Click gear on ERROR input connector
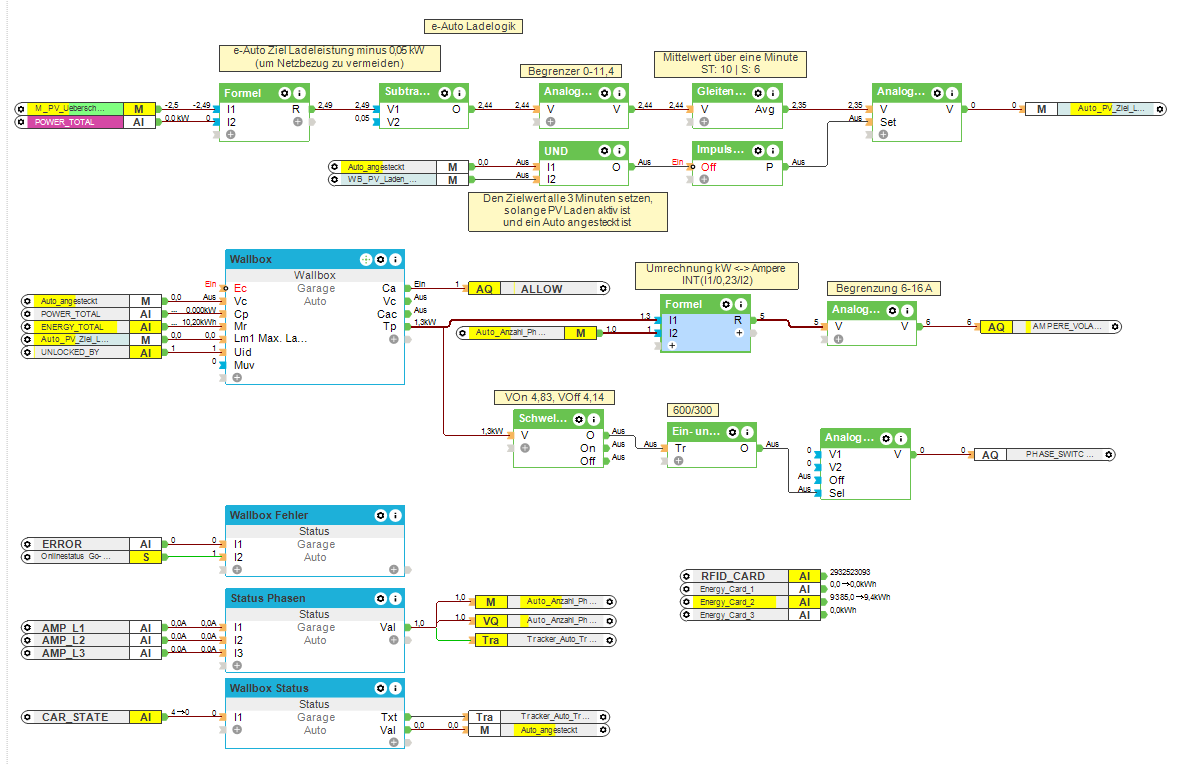 (x=27, y=544)
